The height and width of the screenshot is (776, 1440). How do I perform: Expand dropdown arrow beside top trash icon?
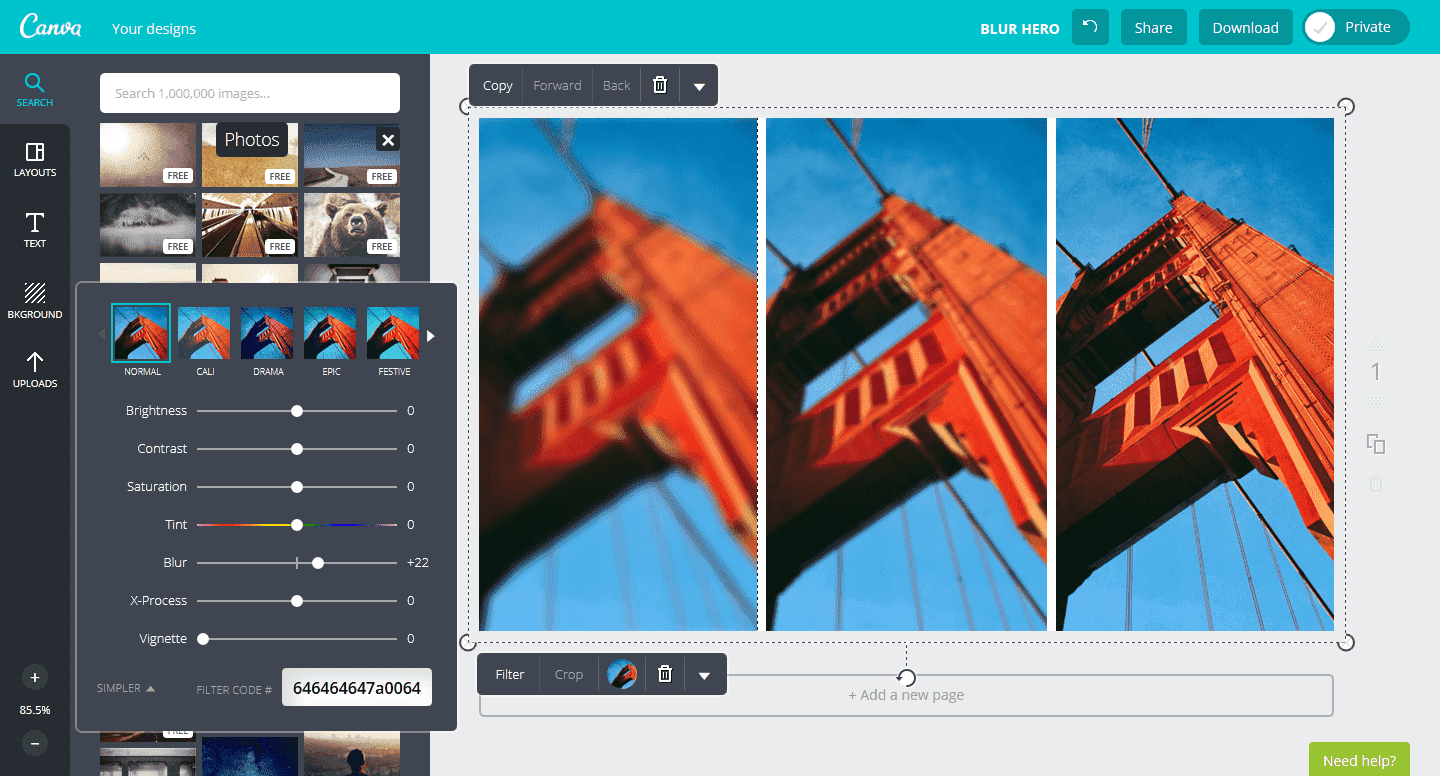click(x=699, y=86)
